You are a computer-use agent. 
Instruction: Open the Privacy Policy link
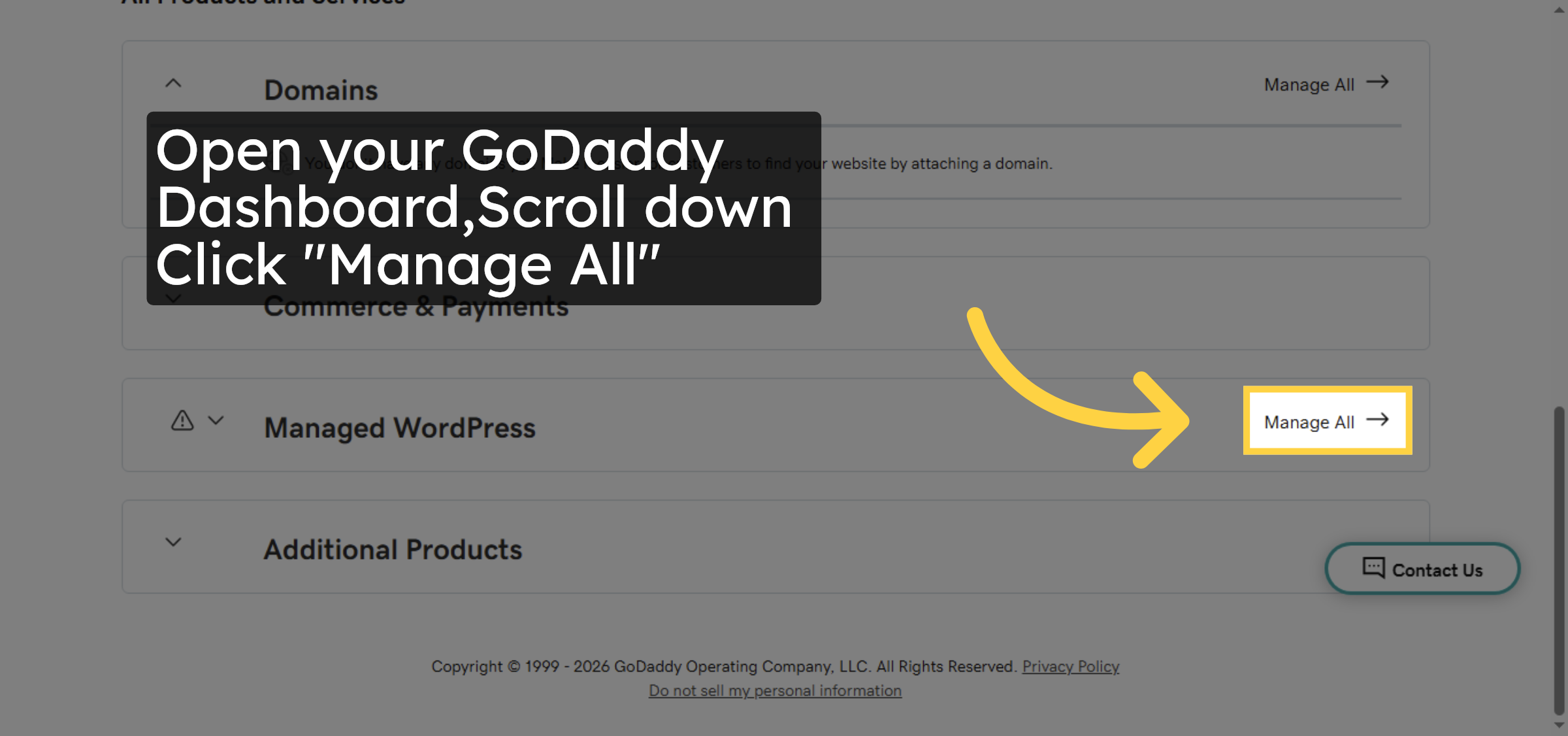(x=1070, y=667)
